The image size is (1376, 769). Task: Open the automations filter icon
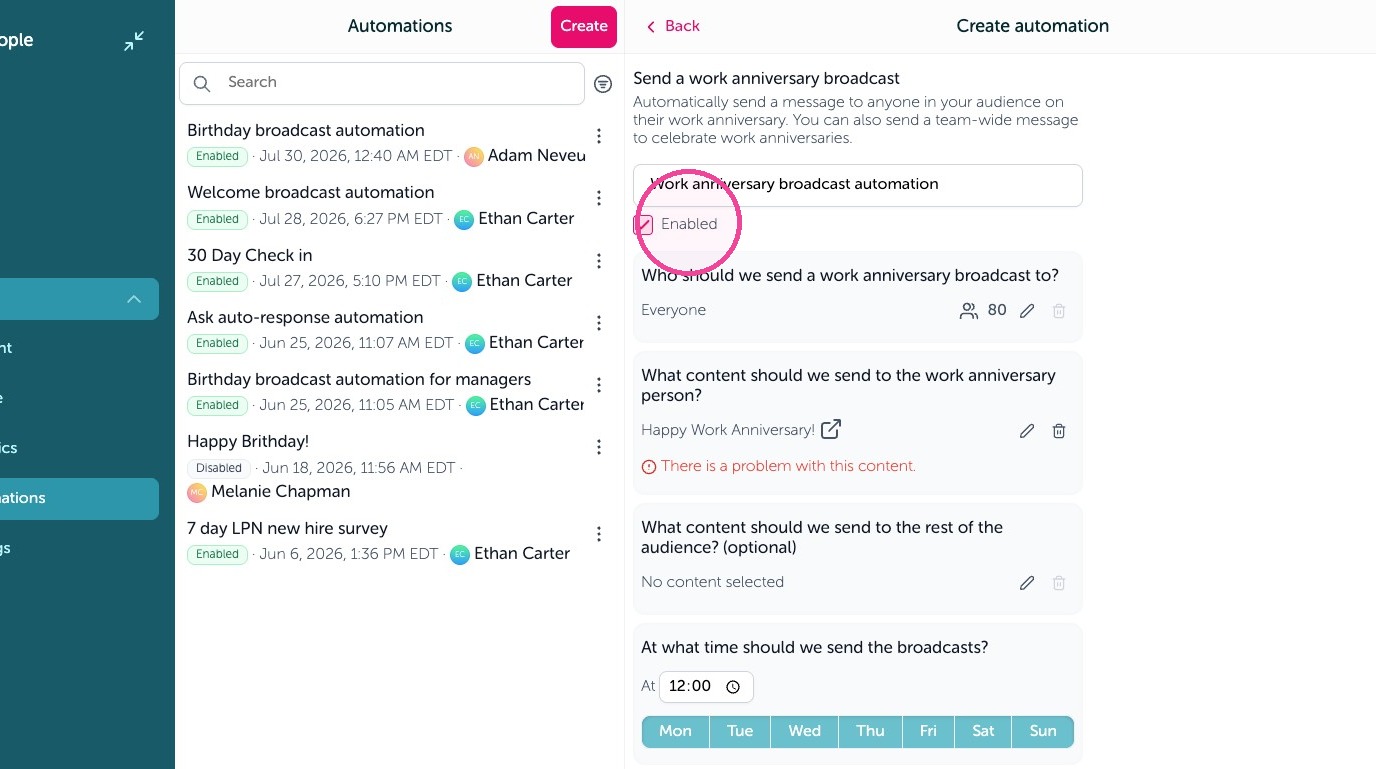[603, 84]
